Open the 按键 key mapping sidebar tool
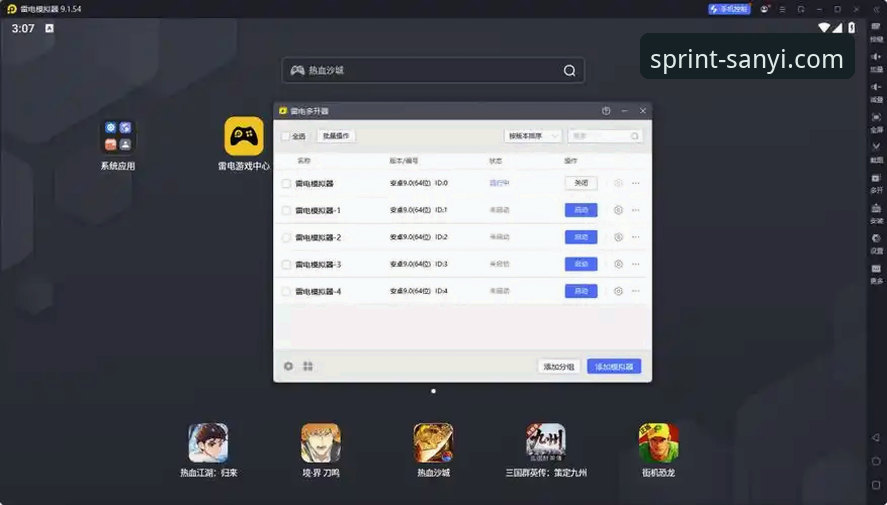The width and height of the screenshot is (887, 505). pyautogui.click(x=876, y=31)
